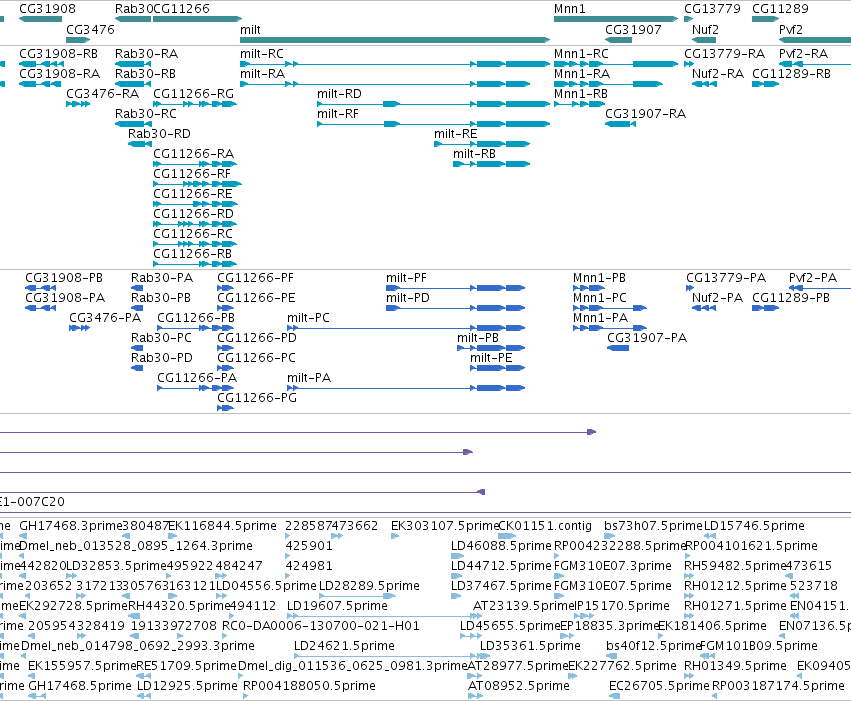Select transcript CG31908-RB
The height and width of the screenshot is (701, 851).
41,64
